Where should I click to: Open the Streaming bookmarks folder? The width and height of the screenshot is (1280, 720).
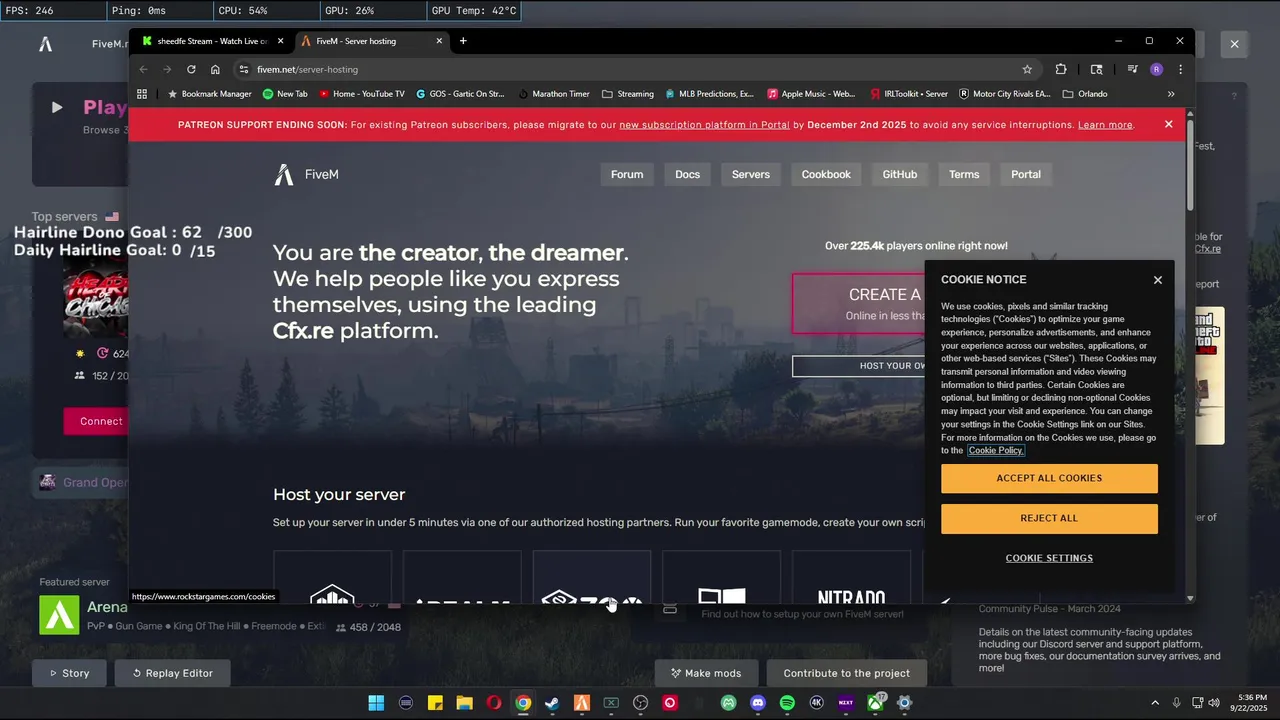628,94
